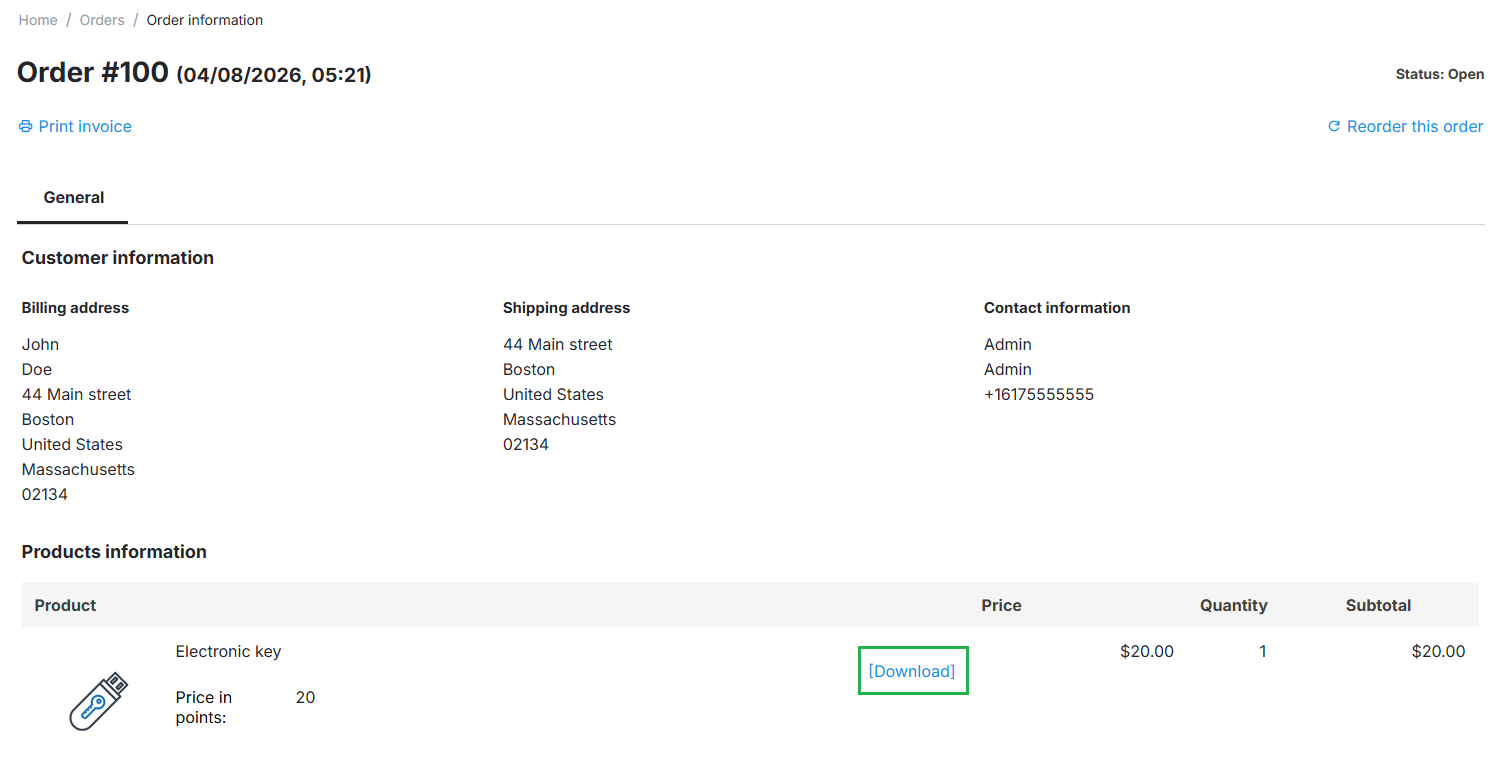The height and width of the screenshot is (765, 1506).
Task: Click the reorder circular arrow icon
Action: (x=1333, y=127)
